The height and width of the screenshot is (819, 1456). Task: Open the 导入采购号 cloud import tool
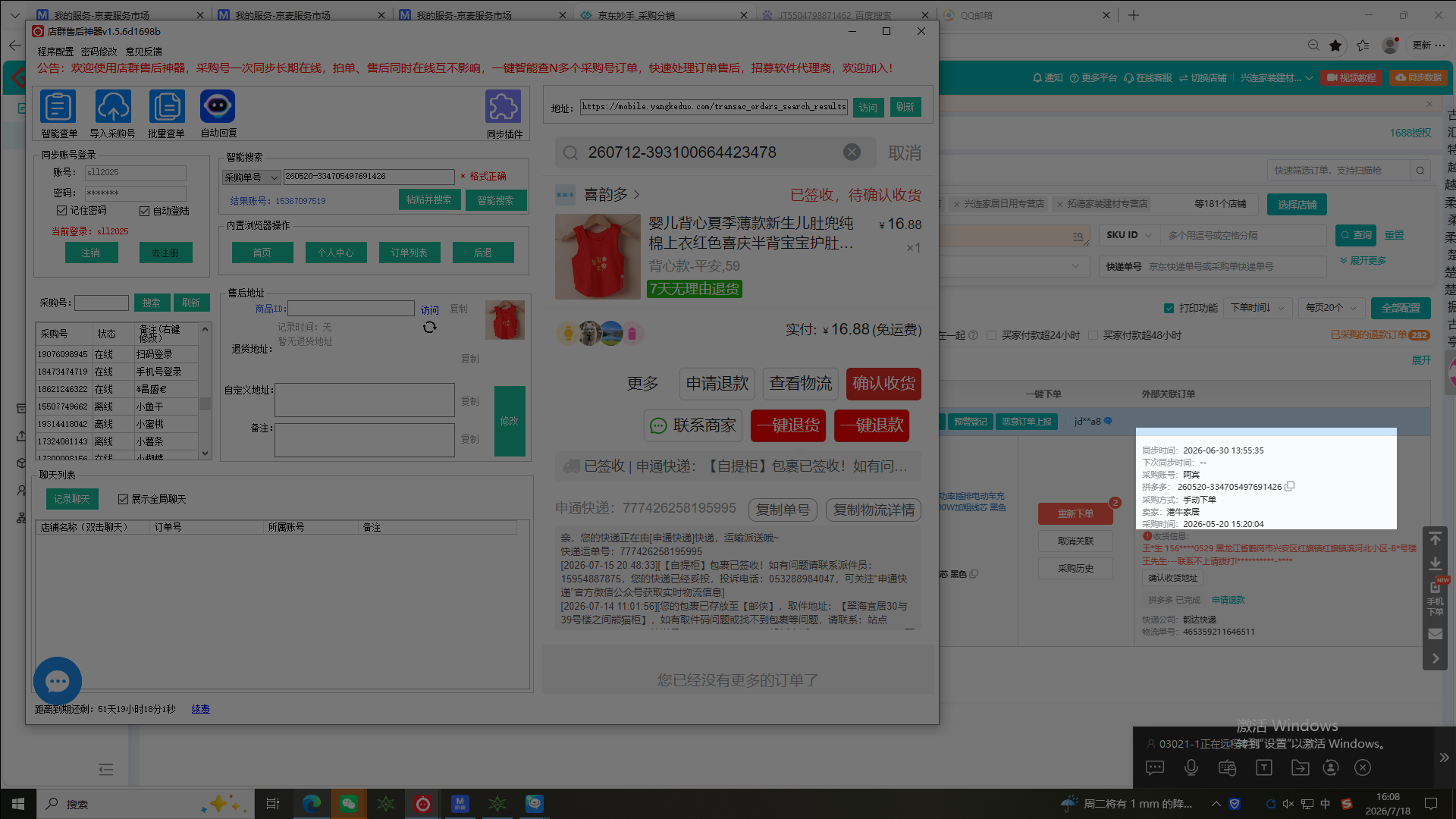(113, 114)
